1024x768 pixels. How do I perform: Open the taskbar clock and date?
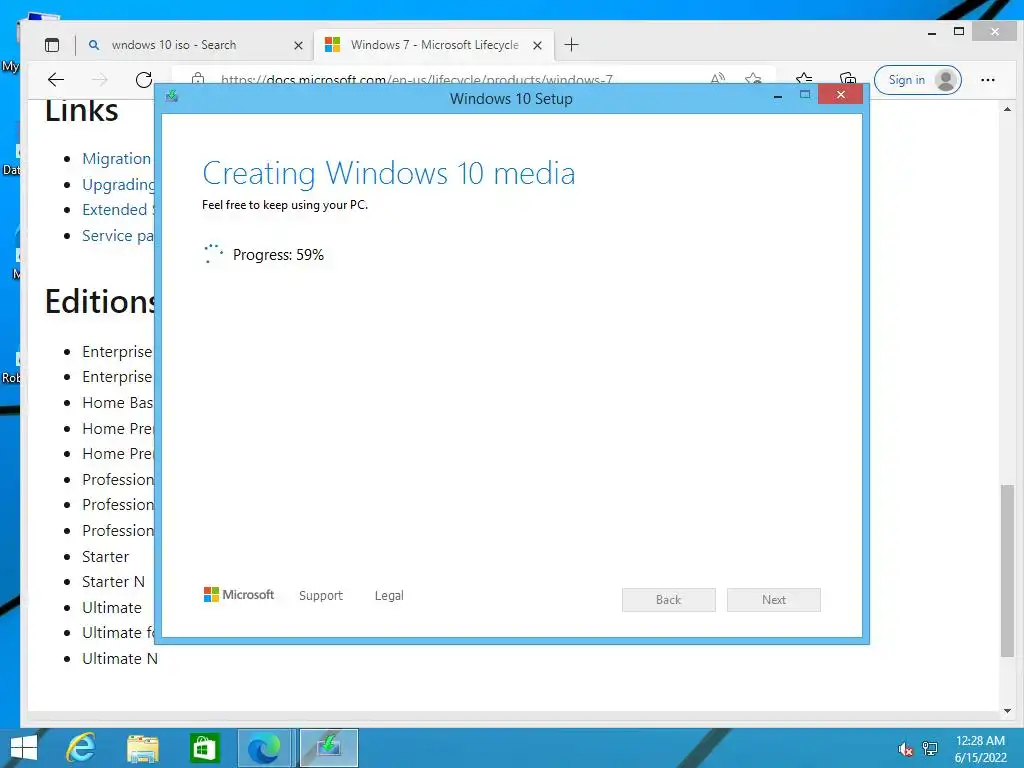click(980, 748)
